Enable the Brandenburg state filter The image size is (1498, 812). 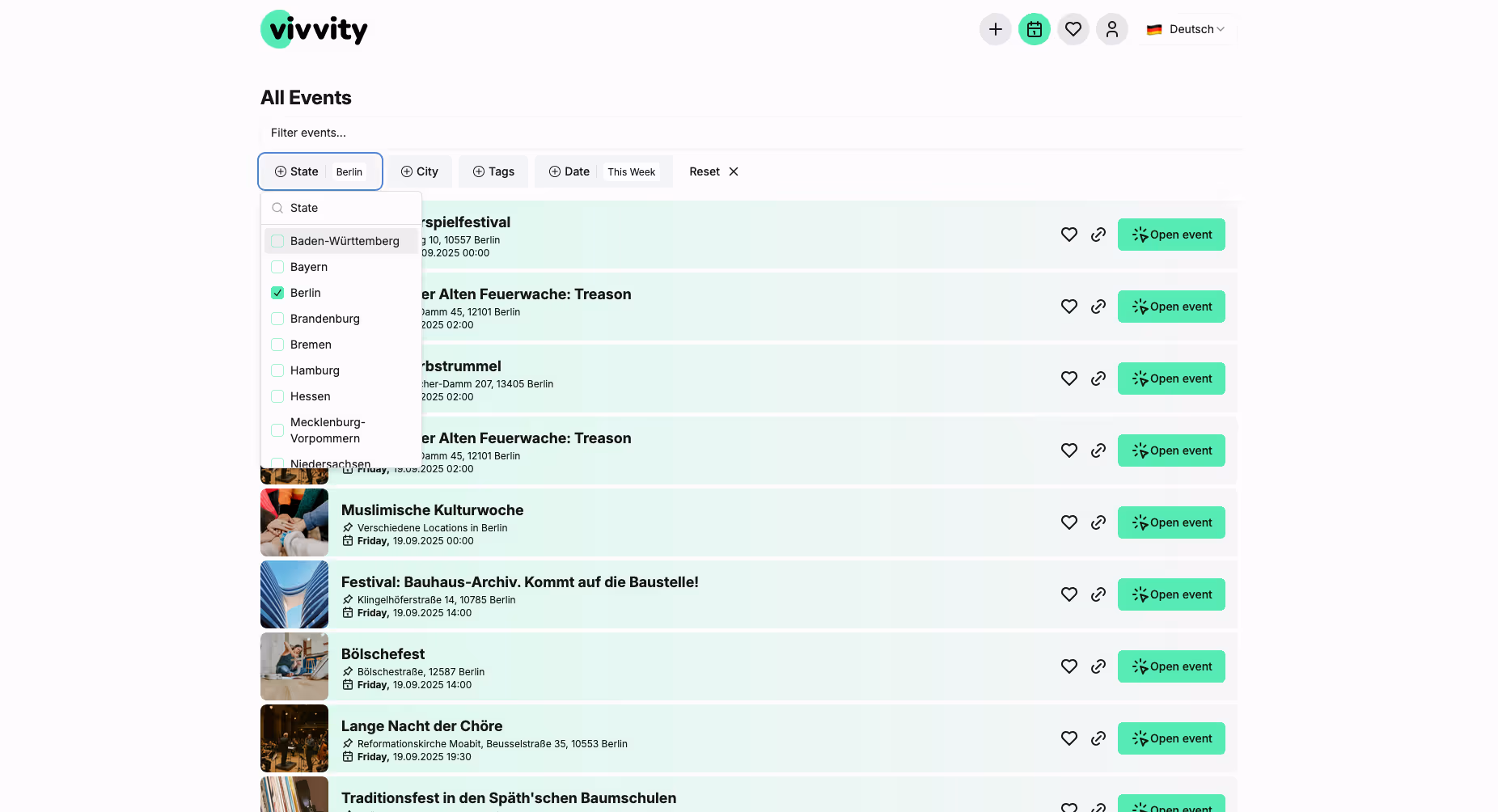coord(277,319)
